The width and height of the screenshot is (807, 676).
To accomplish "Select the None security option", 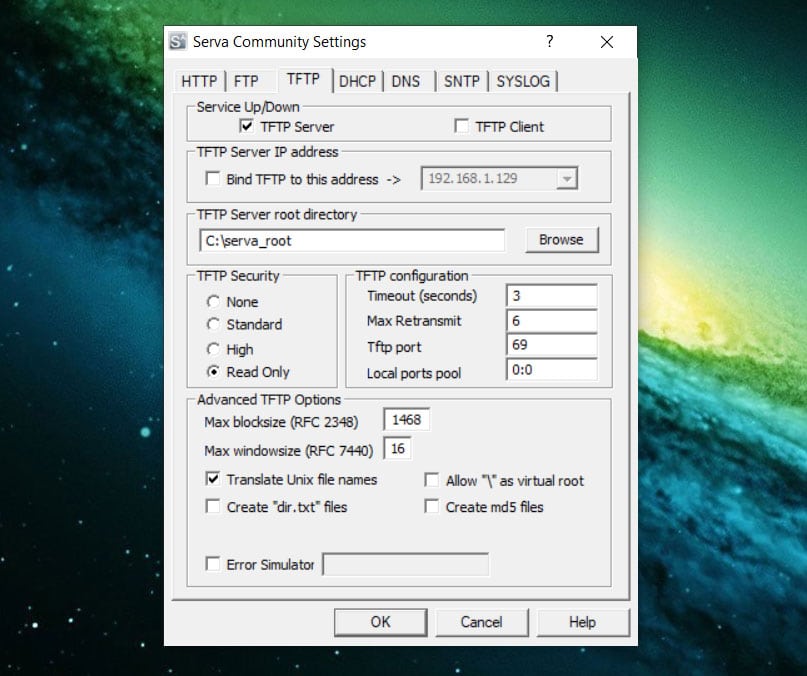I will (x=213, y=302).
